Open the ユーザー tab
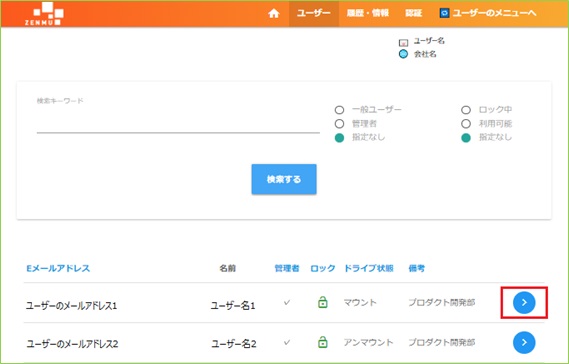 314,13
